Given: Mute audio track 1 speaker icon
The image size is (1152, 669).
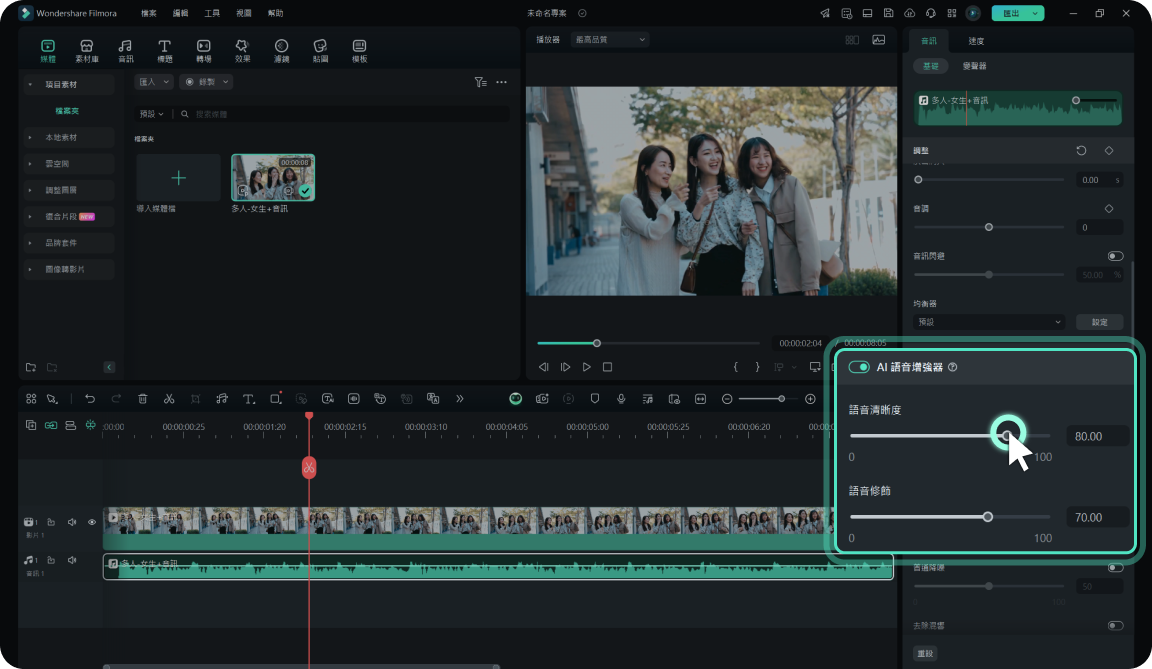Looking at the screenshot, I should pos(72,560).
